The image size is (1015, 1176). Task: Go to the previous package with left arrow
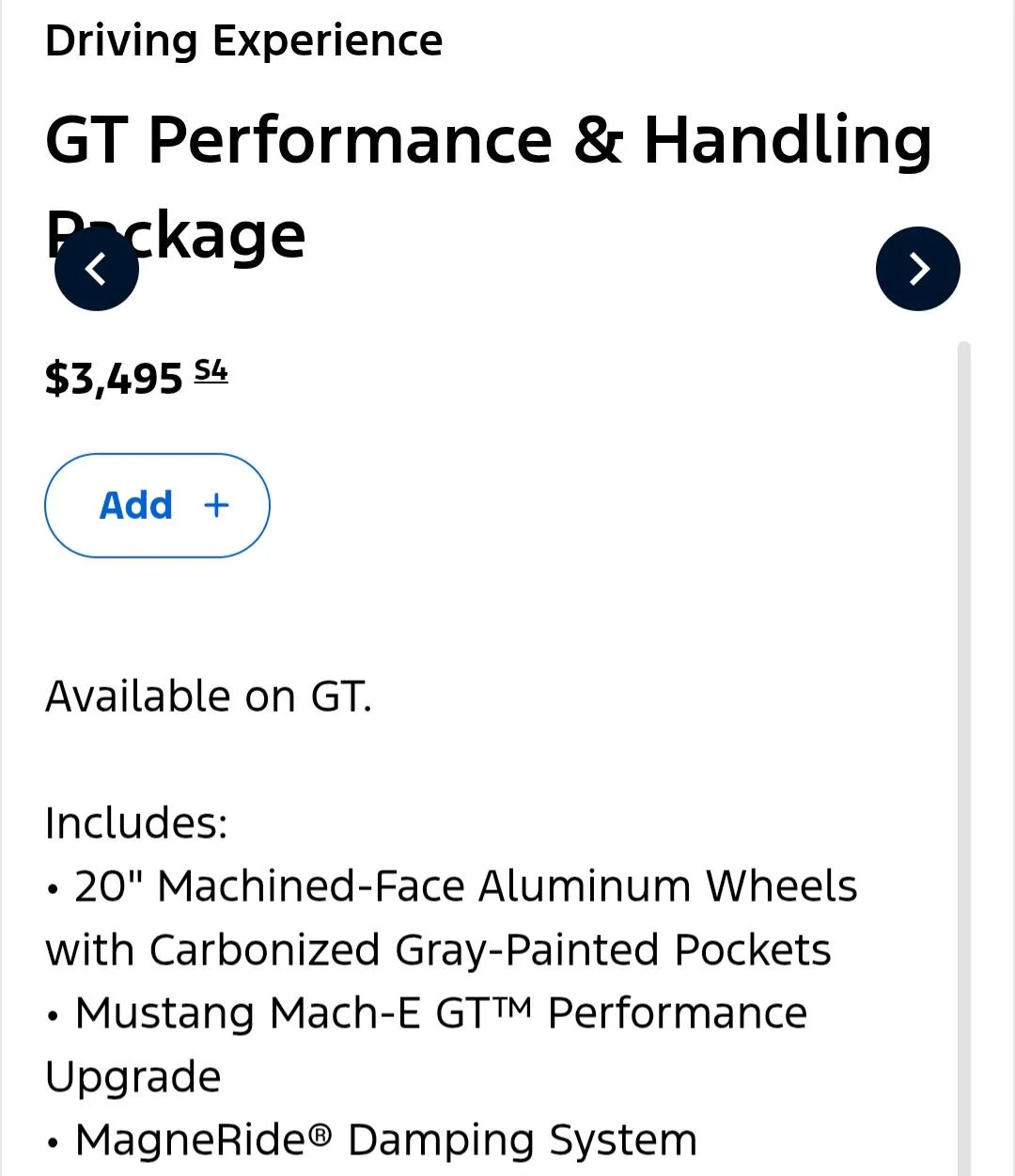pyautogui.click(x=97, y=269)
